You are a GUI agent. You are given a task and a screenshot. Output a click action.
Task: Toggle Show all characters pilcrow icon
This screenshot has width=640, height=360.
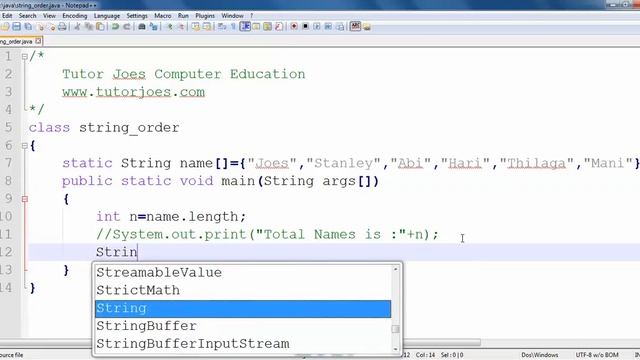pyautogui.click(x=233, y=27)
